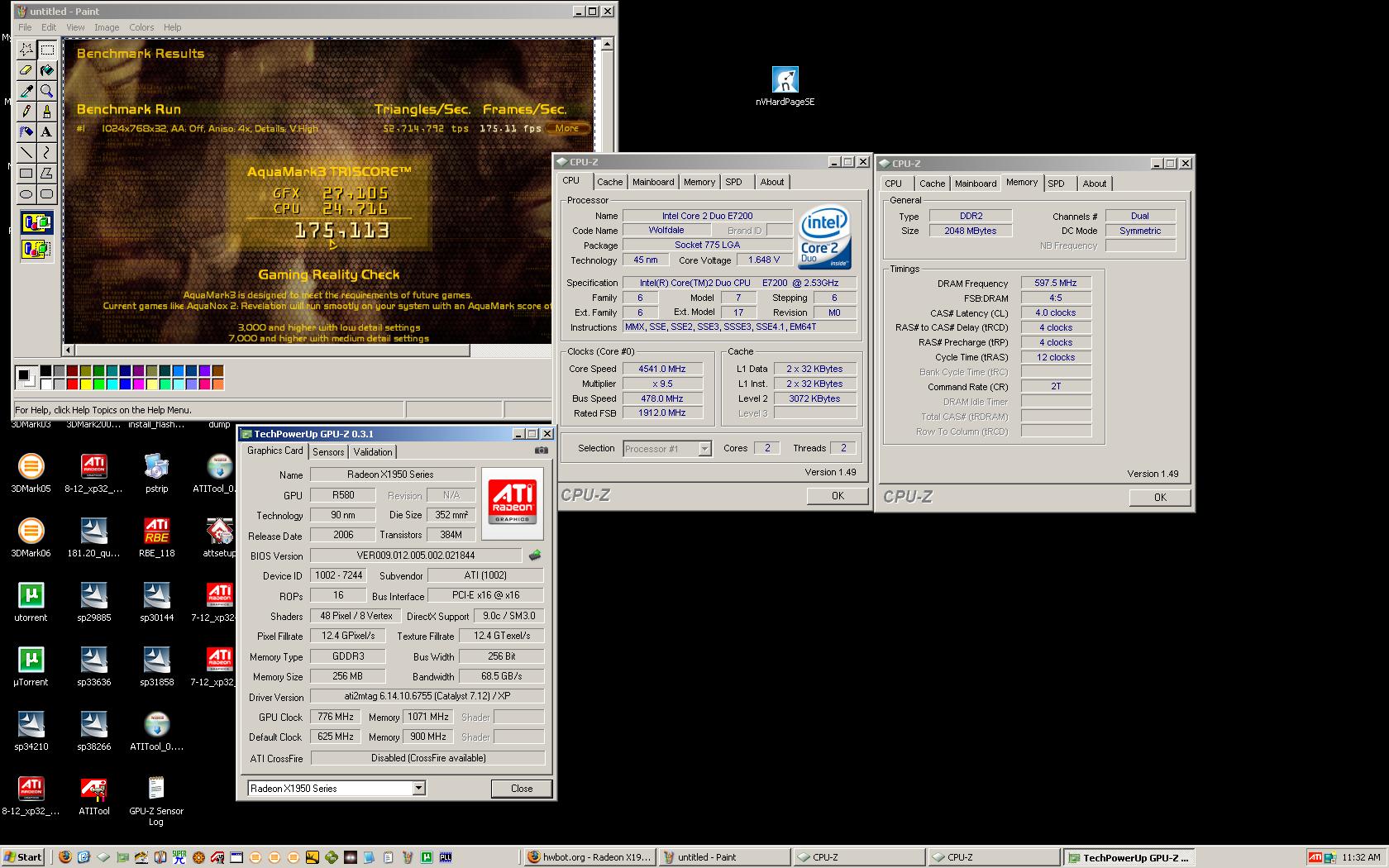Screen dimensions: 1389x868
Task: Select the Rectangle shape tool in Paint
Action: click(26, 173)
